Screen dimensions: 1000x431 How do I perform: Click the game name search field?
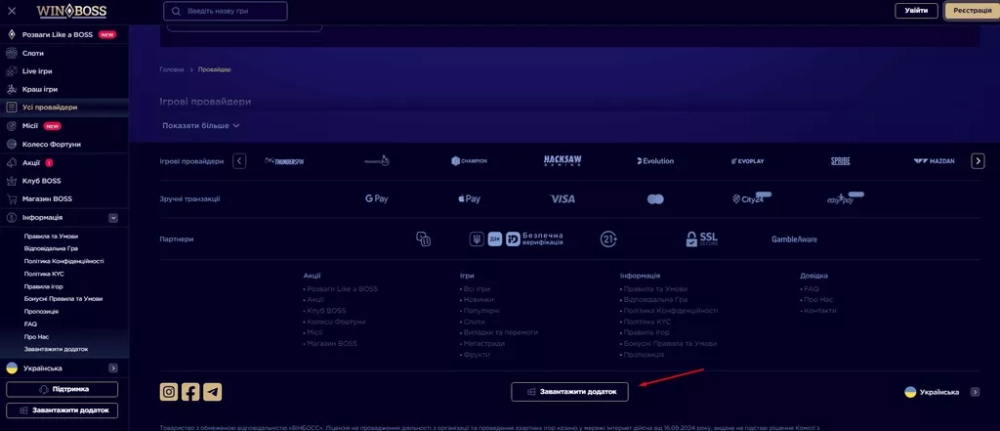pyautogui.click(x=225, y=11)
